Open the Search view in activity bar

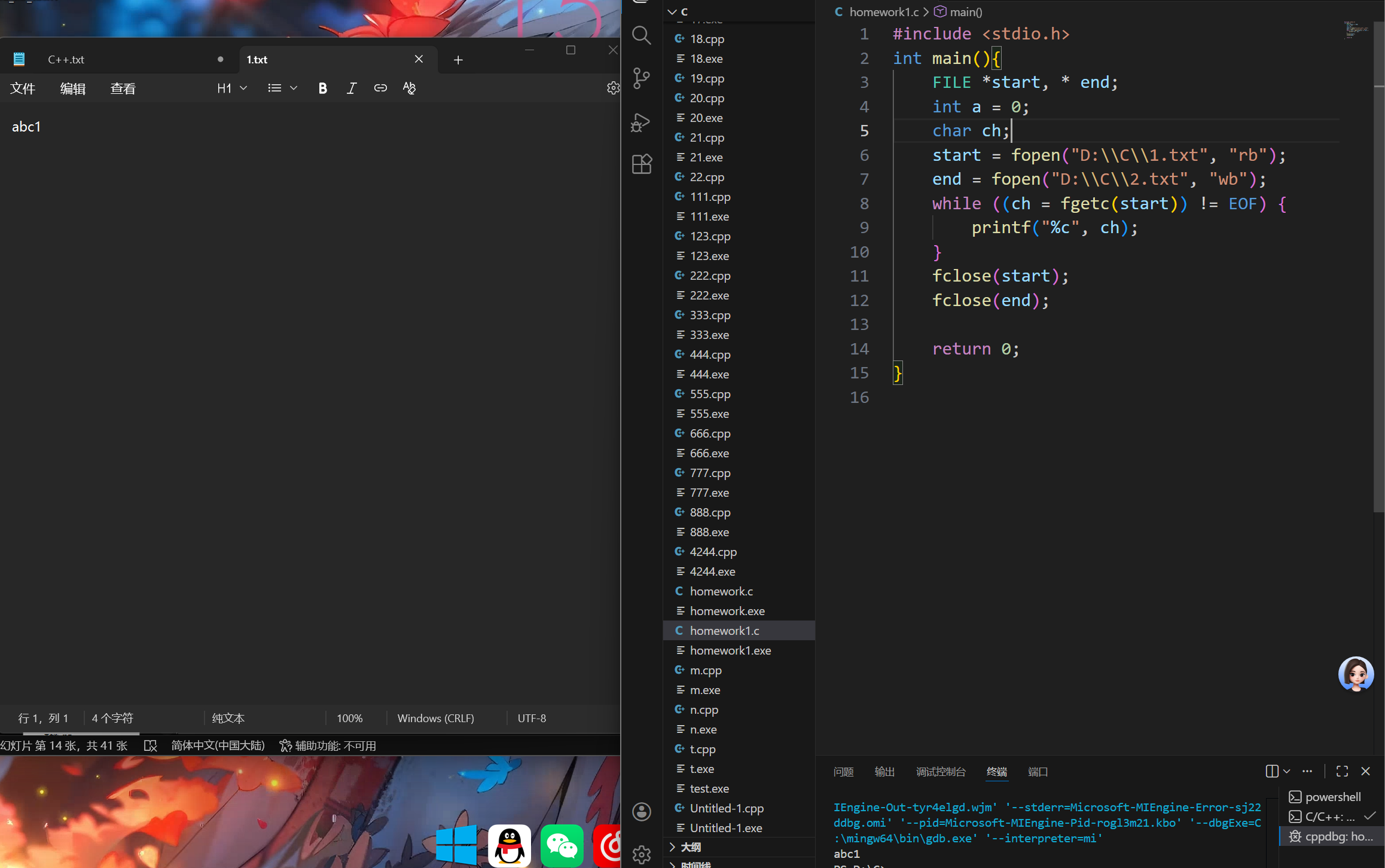click(x=641, y=35)
